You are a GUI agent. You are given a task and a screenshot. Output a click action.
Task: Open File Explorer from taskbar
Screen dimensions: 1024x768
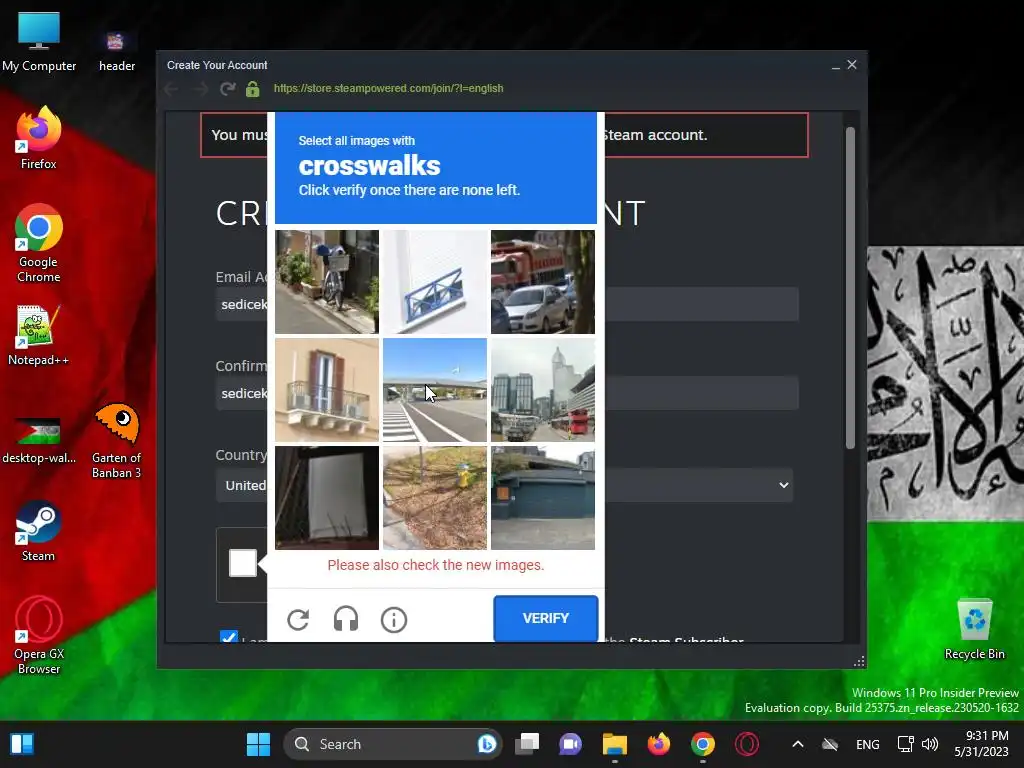pyautogui.click(x=615, y=744)
